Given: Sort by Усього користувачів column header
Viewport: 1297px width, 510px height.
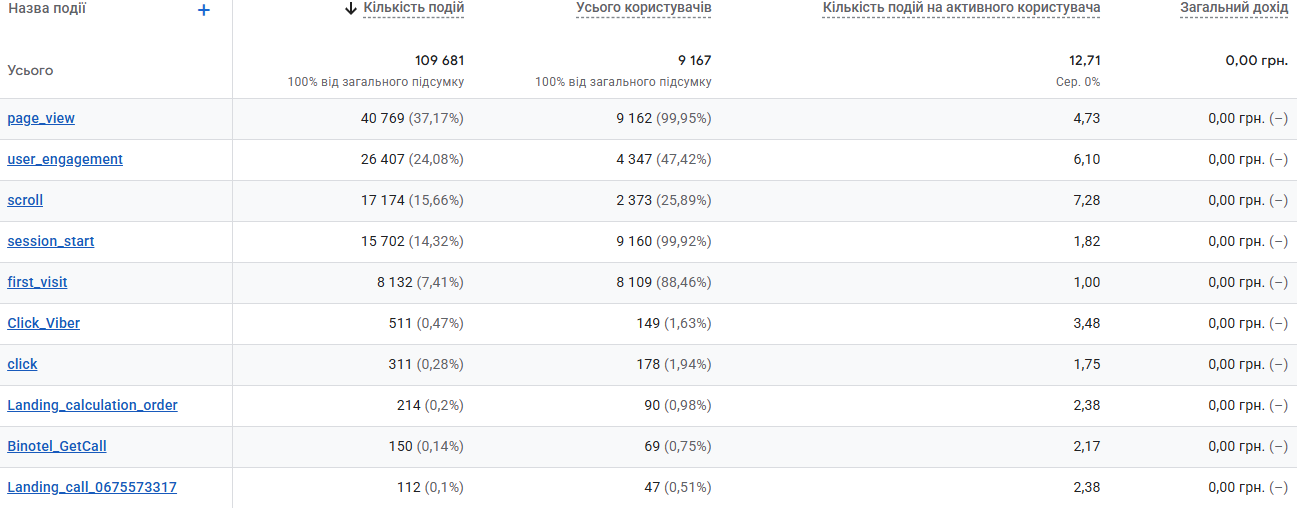Looking at the screenshot, I should pos(644,8).
